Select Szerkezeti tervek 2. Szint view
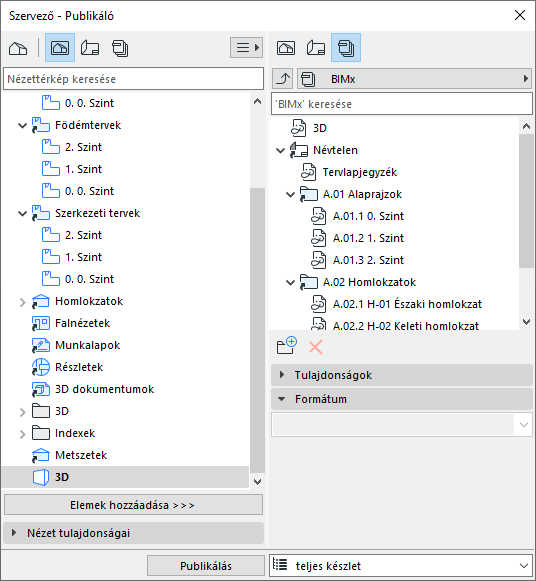Viewport: 536px width, 581px height. point(83,235)
